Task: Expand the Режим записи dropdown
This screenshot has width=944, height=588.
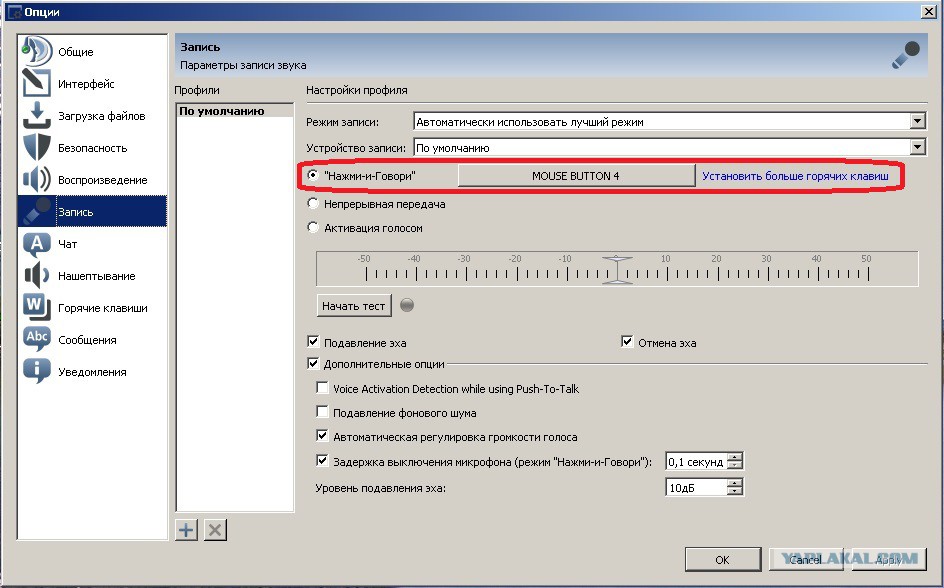Action: click(917, 121)
